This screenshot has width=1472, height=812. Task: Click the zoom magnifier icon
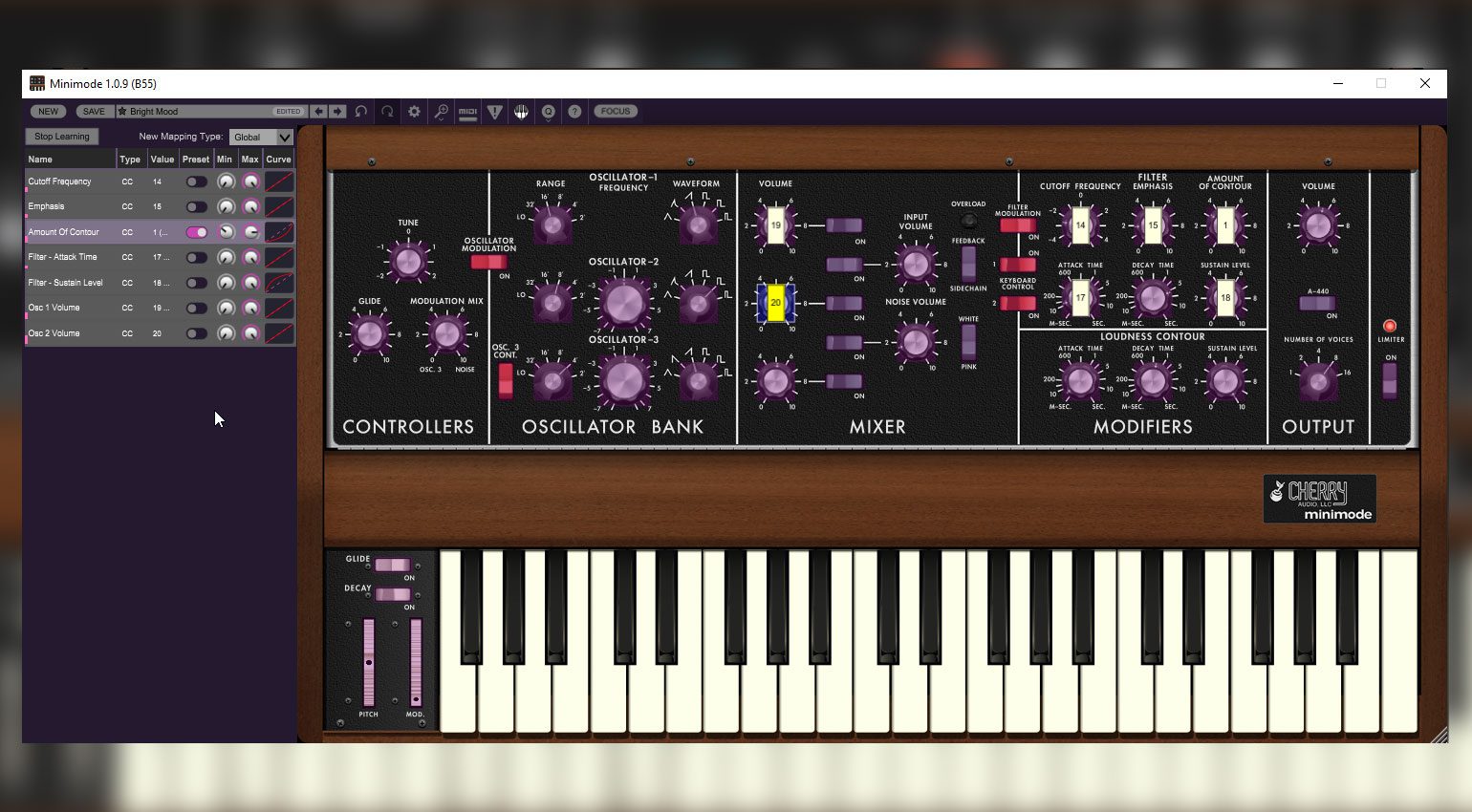(x=441, y=112)
